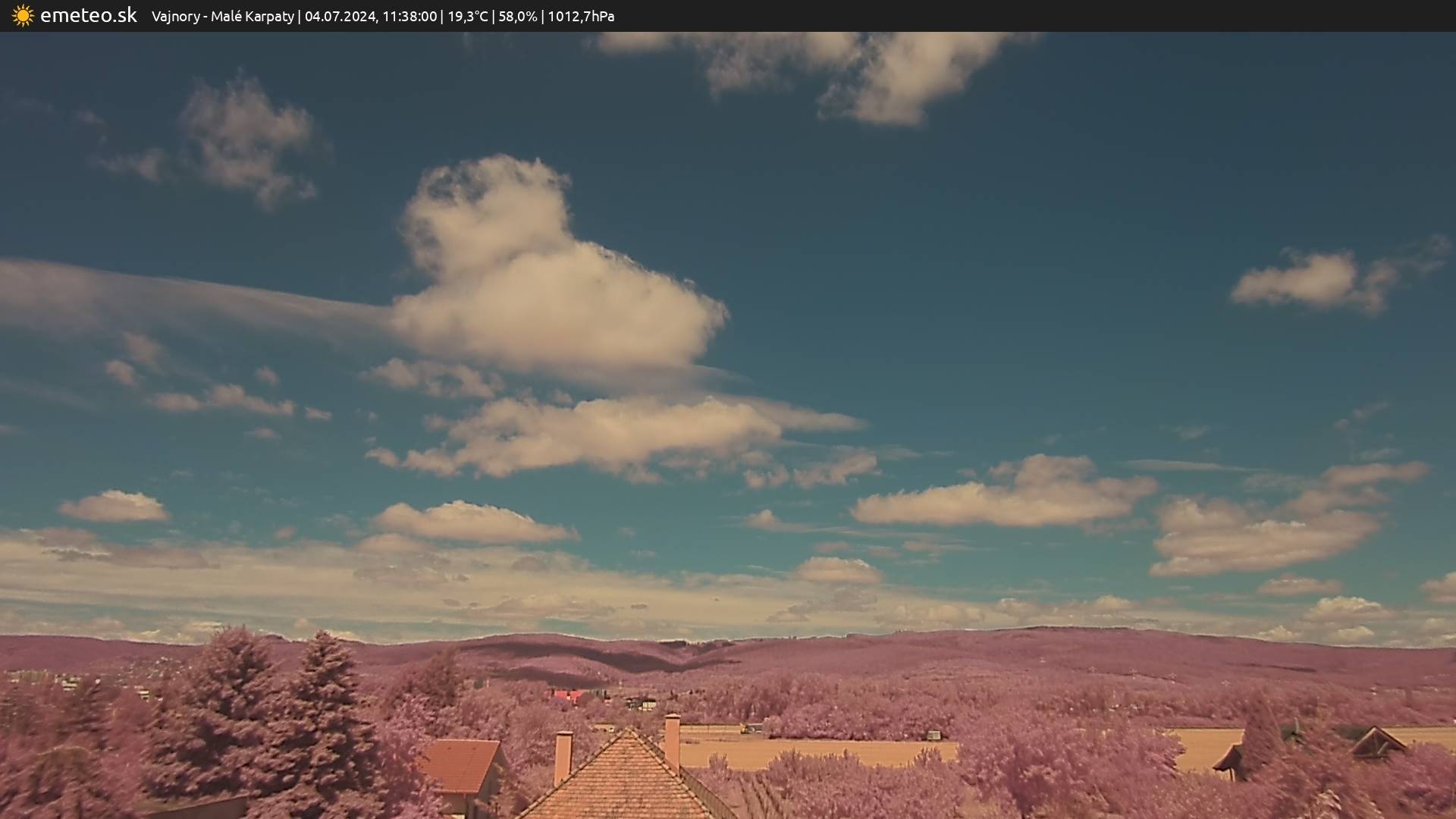The width and height of the screenshot is (1456, 819).
Task: Click the left chimney on the tiled roof
Action: pos(563,757)
